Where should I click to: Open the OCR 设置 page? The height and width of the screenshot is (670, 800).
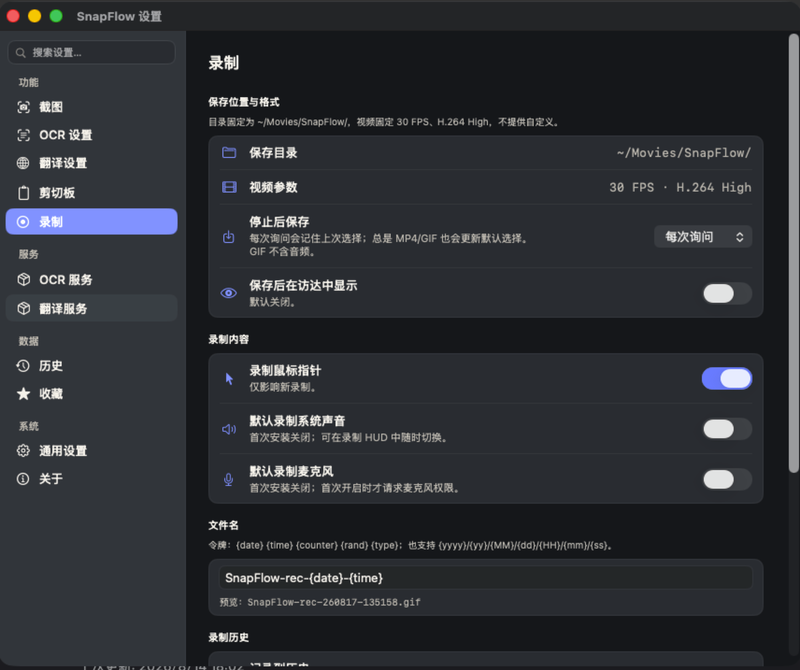pos(92,135)
